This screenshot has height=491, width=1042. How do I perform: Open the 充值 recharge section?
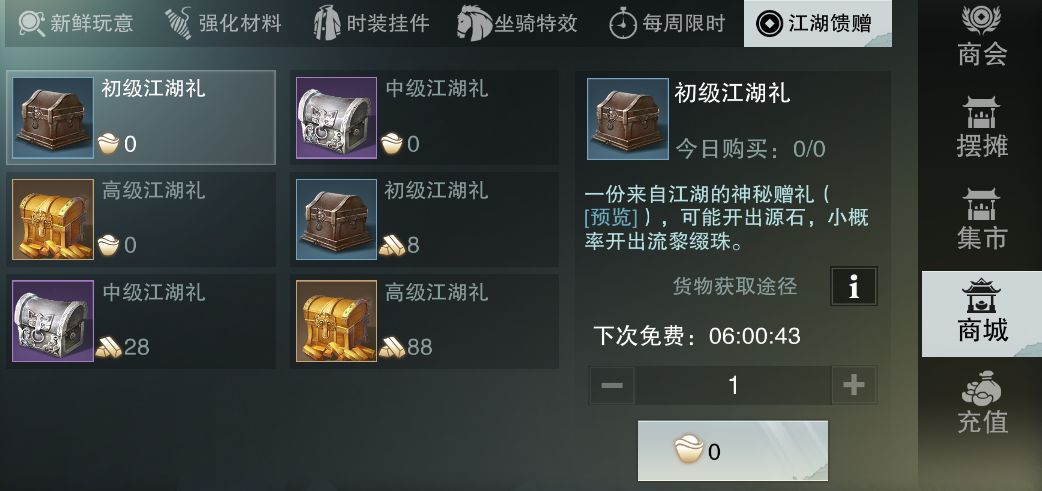click(982, 403)
